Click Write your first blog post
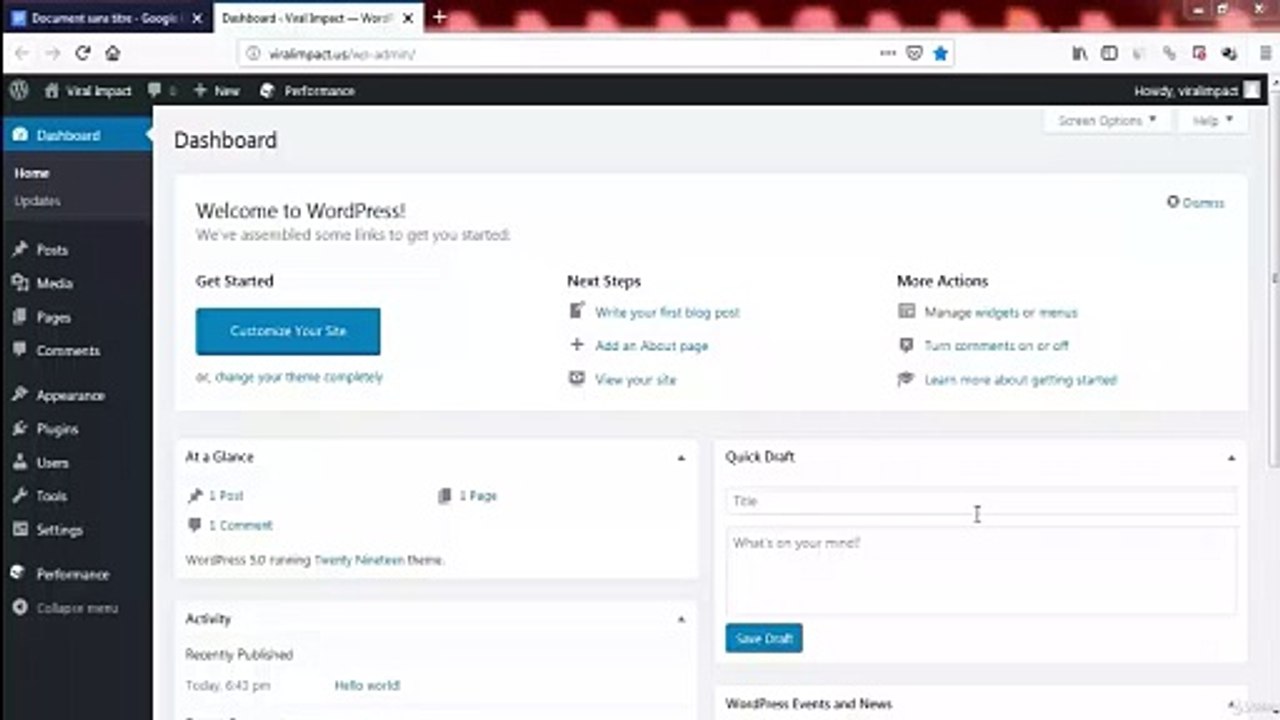The width and height of the screenshot is (1280, 720). [x=667, y=312]
